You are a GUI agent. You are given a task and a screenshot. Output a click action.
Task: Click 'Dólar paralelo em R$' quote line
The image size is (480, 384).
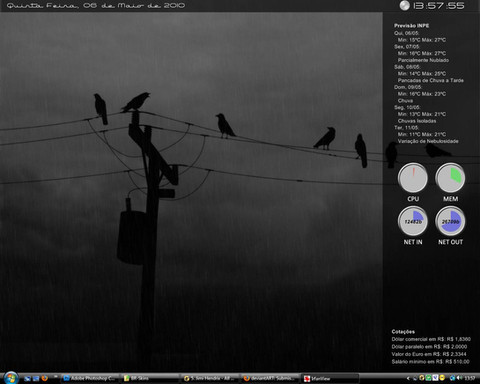pos(429,347)
